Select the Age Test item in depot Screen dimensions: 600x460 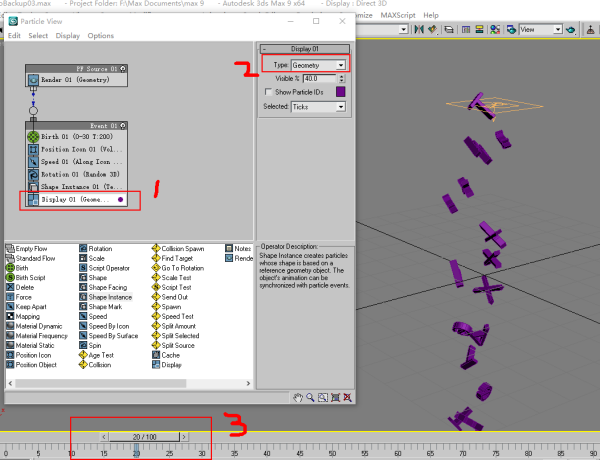[96, 355]
